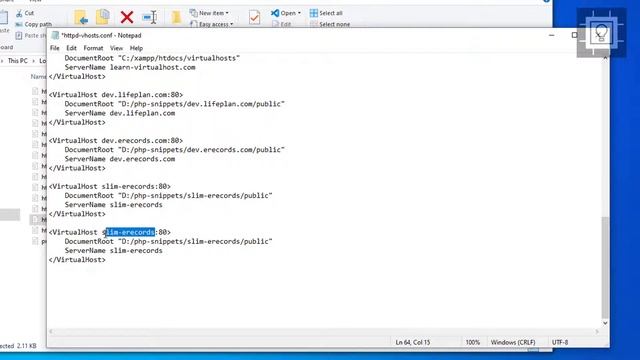Click the vertical scrollbar up arrow
The image size is (640, 360).
point(605,58)
